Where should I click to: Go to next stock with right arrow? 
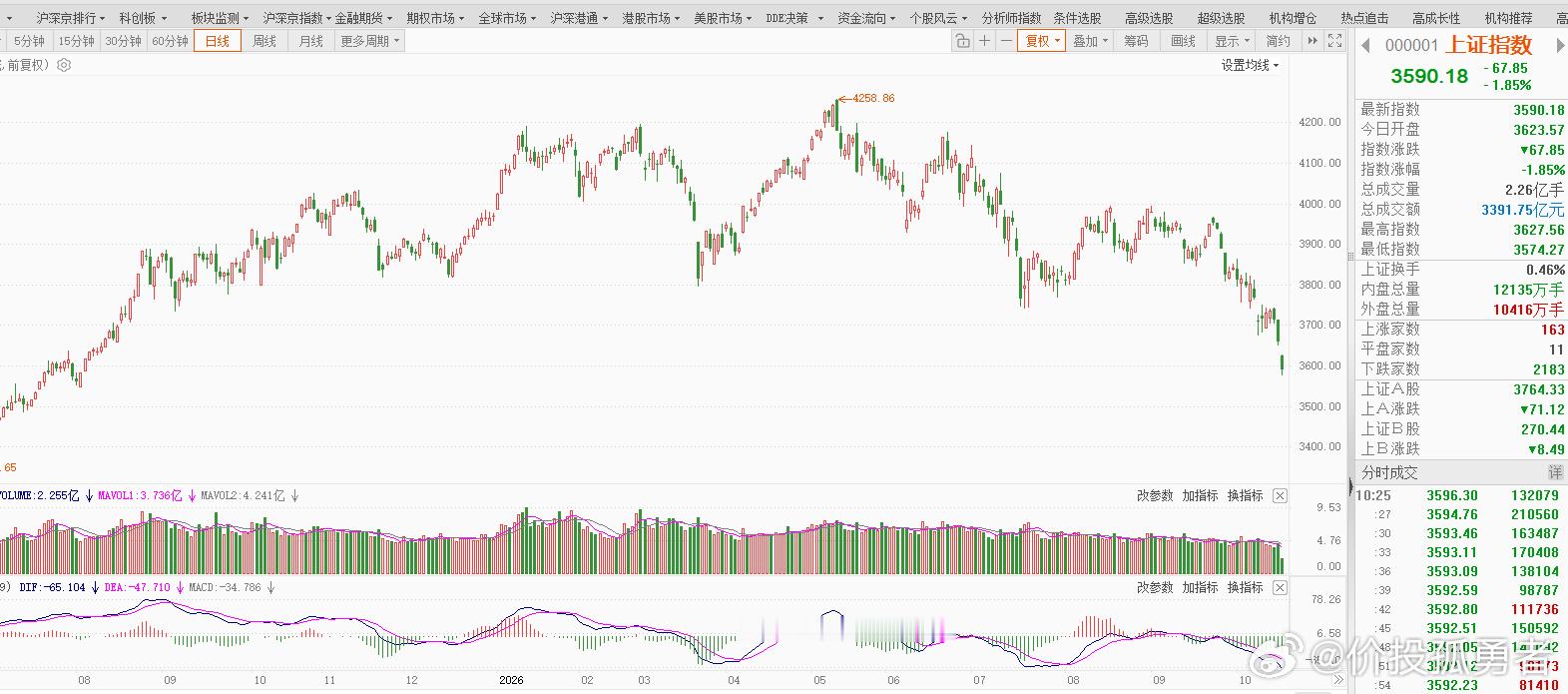pyautogui.click(x=1560, y=45)
